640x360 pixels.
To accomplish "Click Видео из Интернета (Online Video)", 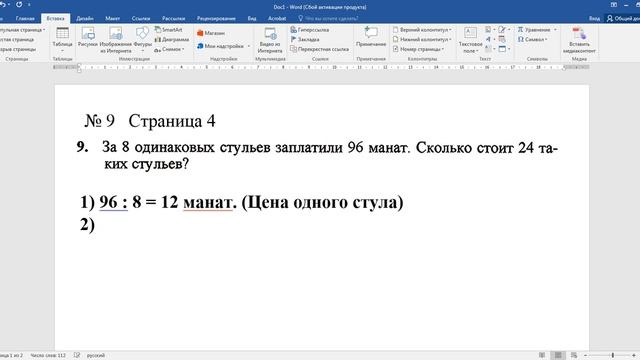I will coord(270,40).
